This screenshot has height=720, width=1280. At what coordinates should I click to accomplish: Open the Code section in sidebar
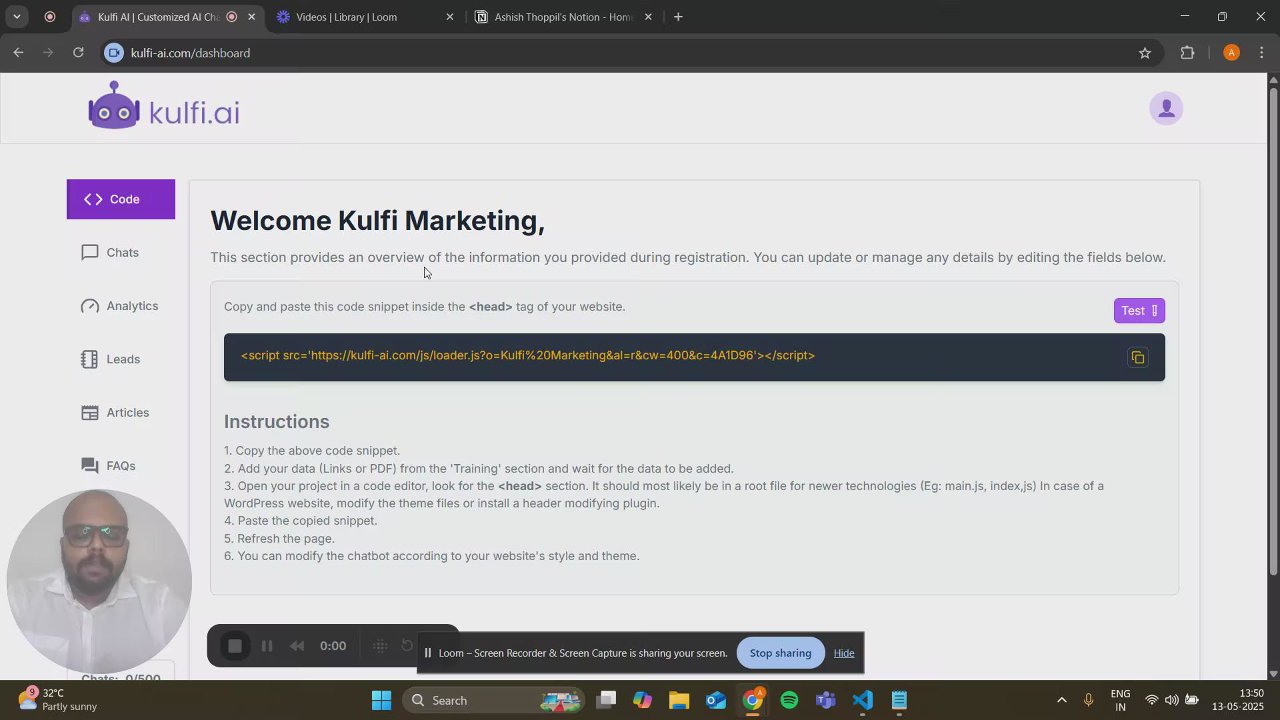pos(121,199)
